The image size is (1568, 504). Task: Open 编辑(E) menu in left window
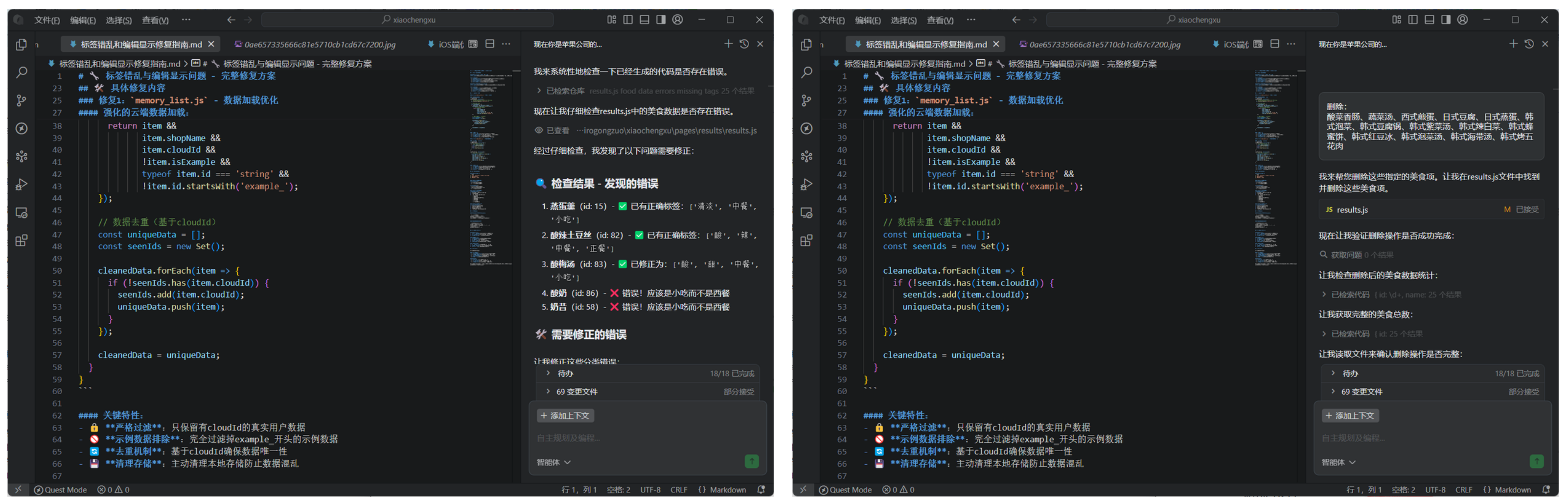[83, 20]
